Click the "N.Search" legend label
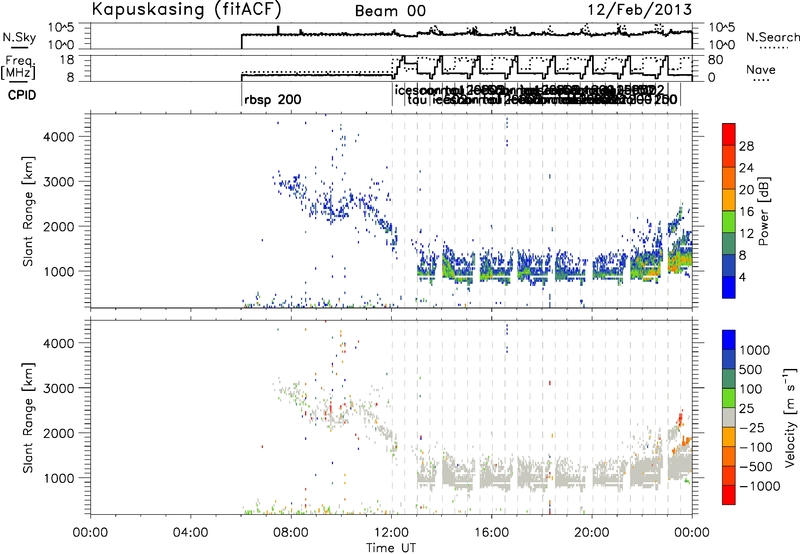This screenshot has width=800, height=554. point(772,37)
